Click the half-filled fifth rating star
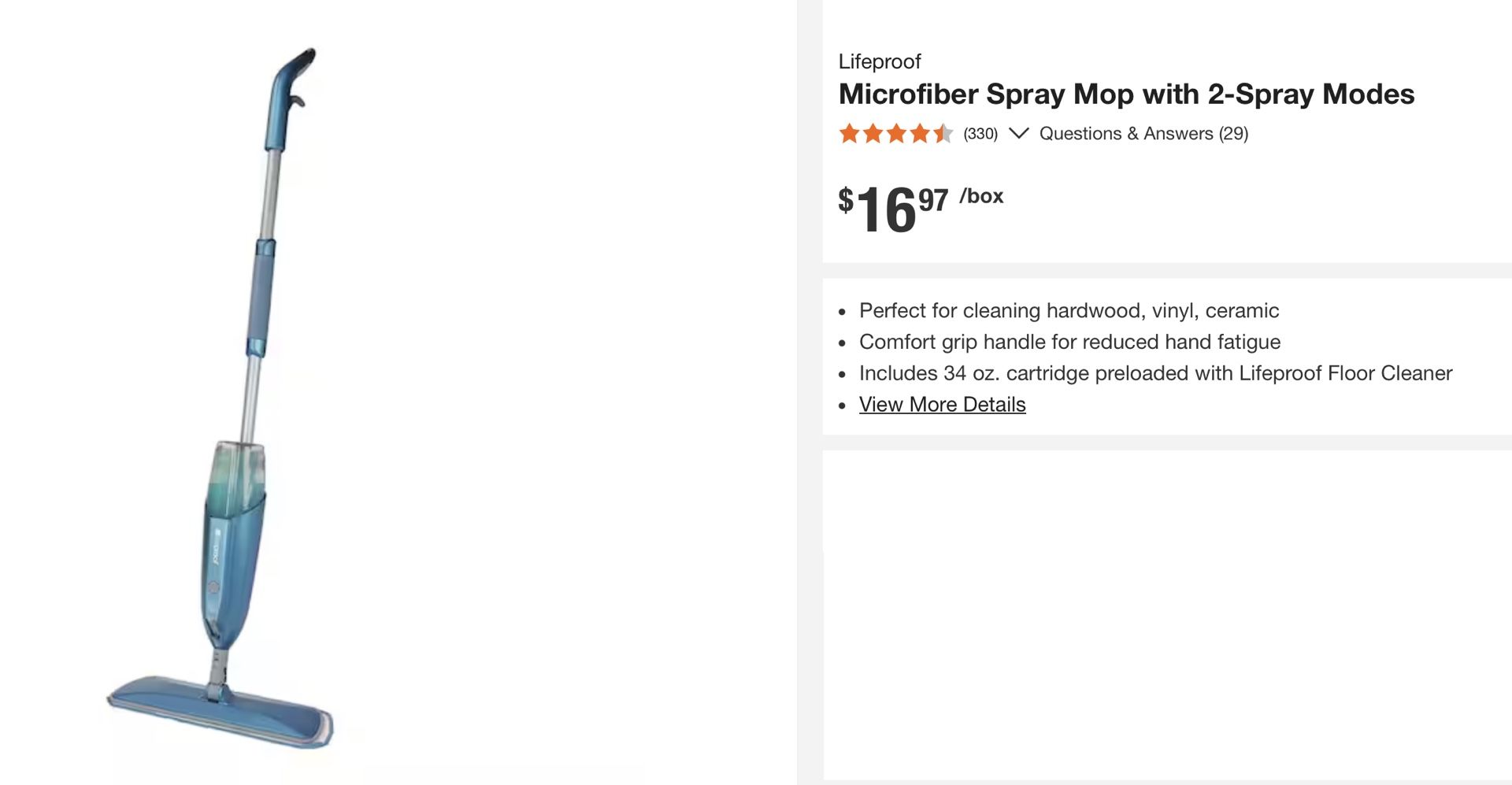 coord(943,134)
